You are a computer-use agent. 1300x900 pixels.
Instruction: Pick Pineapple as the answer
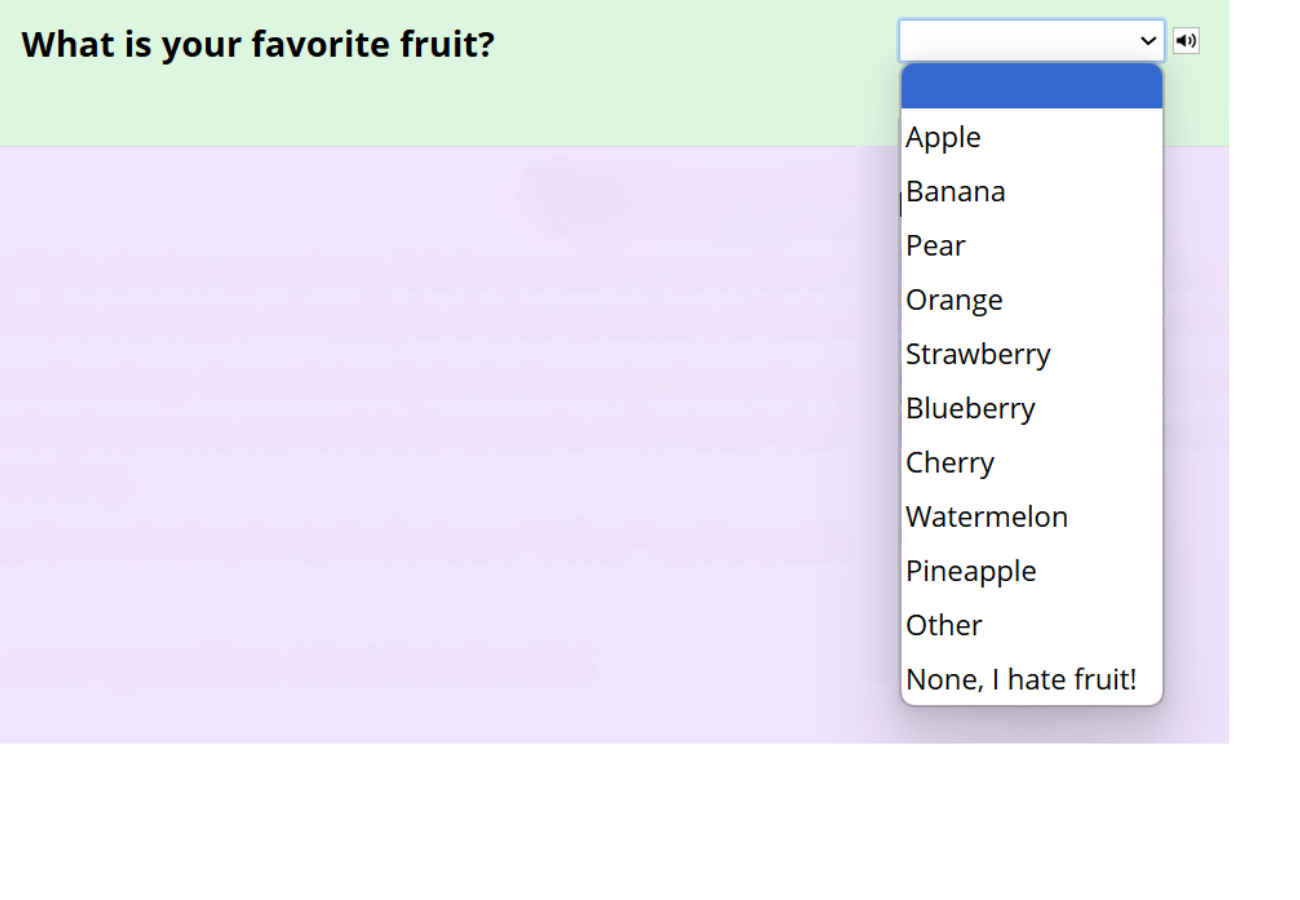pos(1031,570)
